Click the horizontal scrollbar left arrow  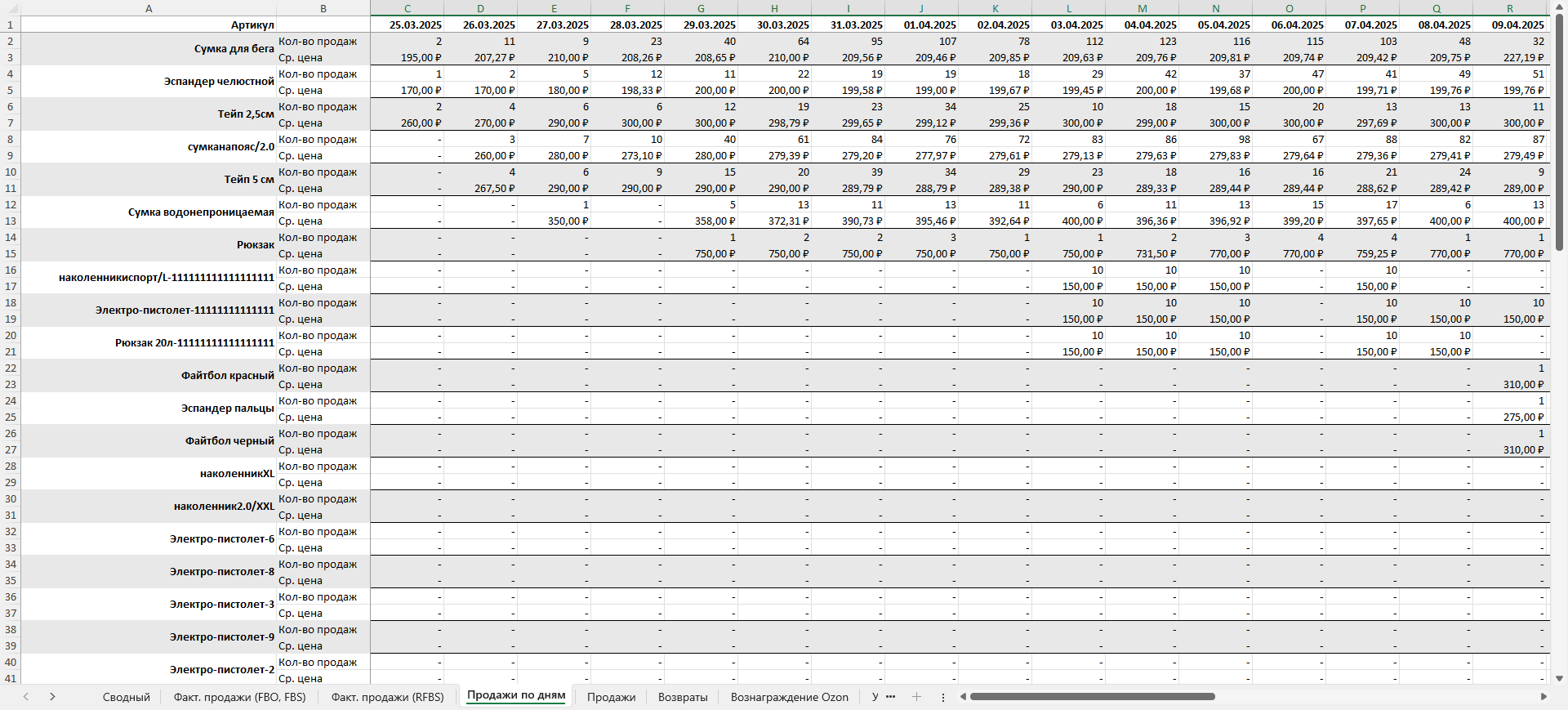964,697
